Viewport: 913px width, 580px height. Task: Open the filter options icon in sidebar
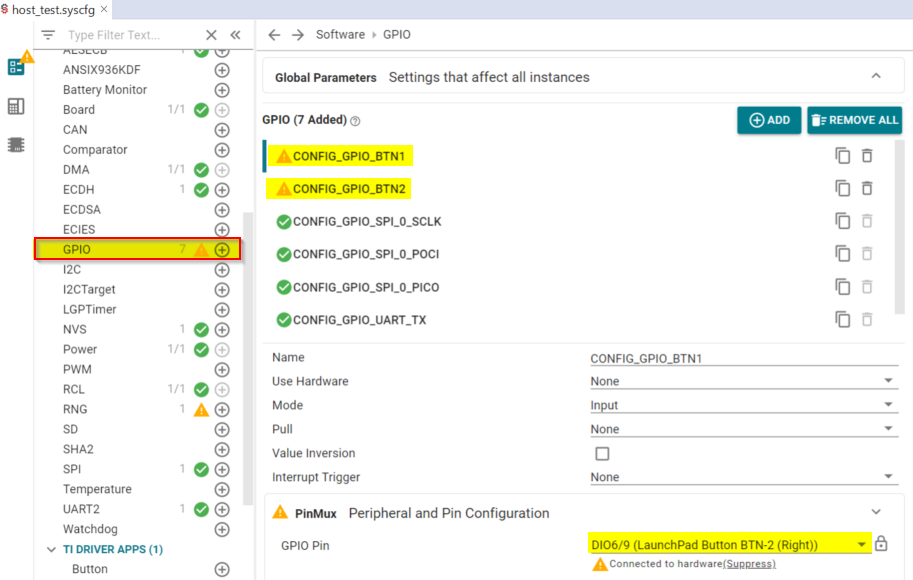[x=48, y=35]
